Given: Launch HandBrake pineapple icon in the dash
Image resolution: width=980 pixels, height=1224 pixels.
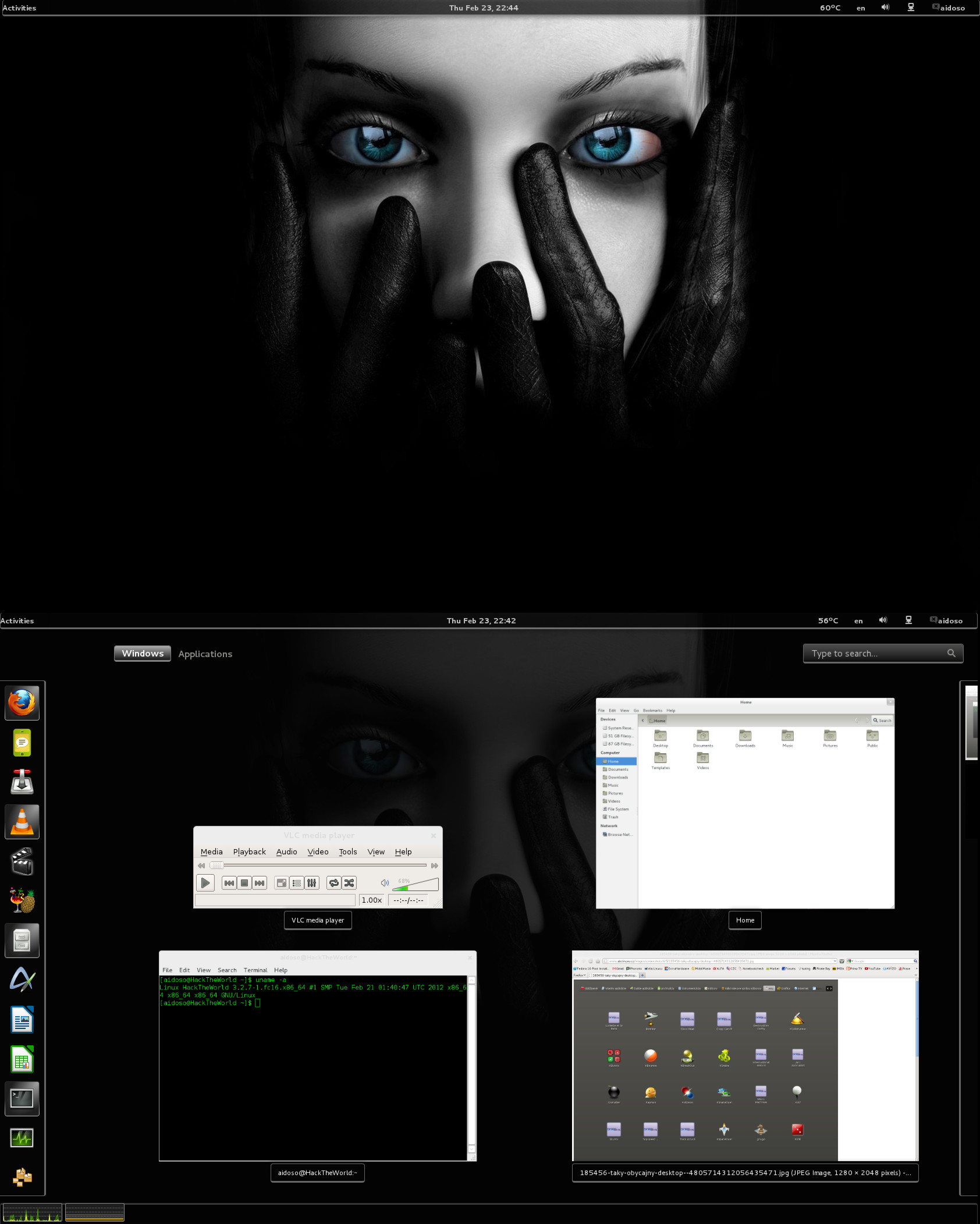Looking at the screenshot, I should click(x=22, y=900).
